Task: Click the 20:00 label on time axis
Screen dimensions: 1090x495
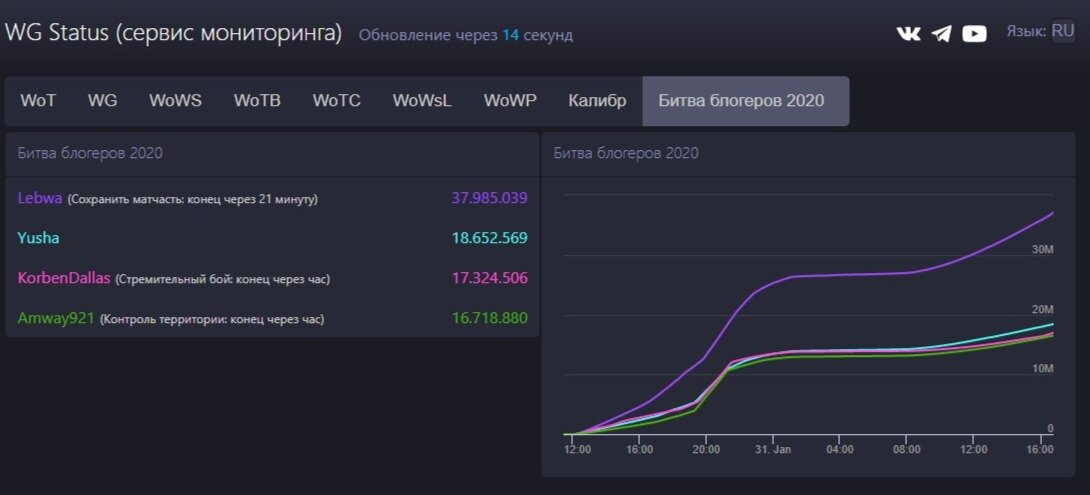Action: tap(706, 450)
